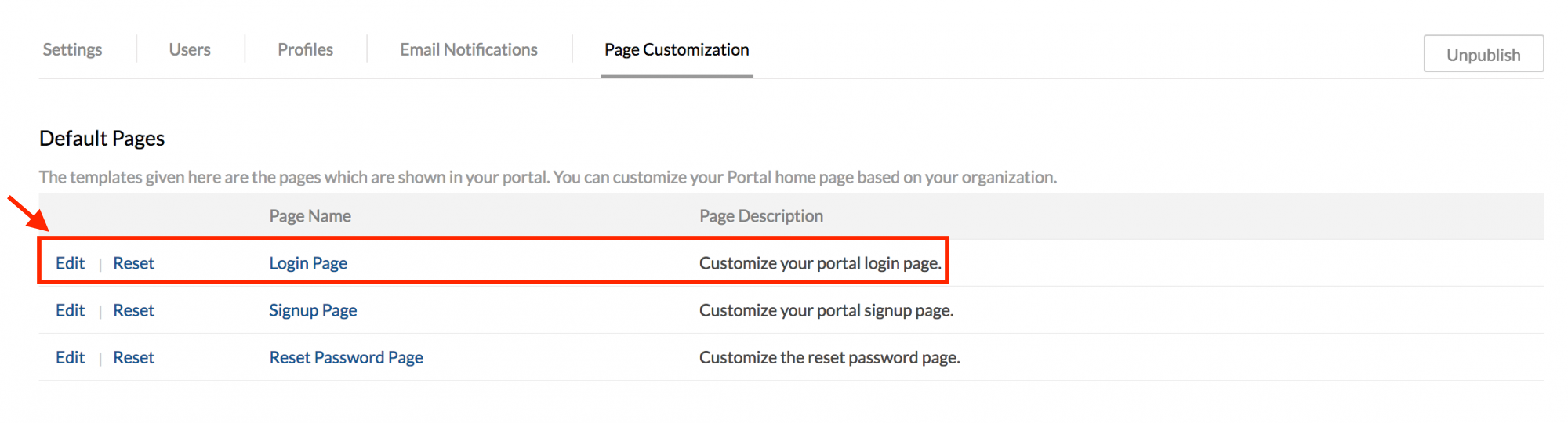Select the Page Customization tab

[x=677, y=50]
